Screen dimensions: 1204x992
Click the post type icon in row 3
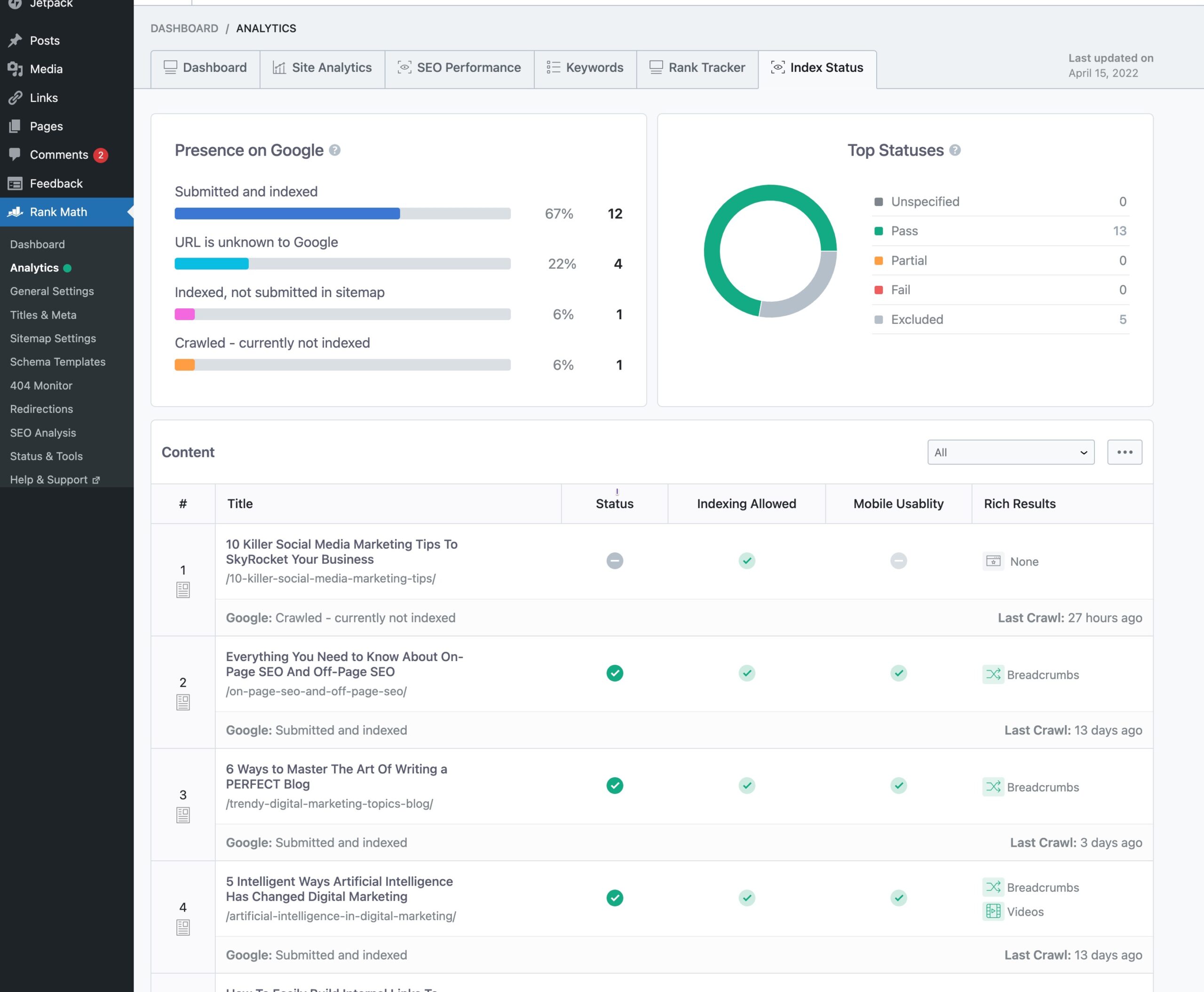(183, 815)
